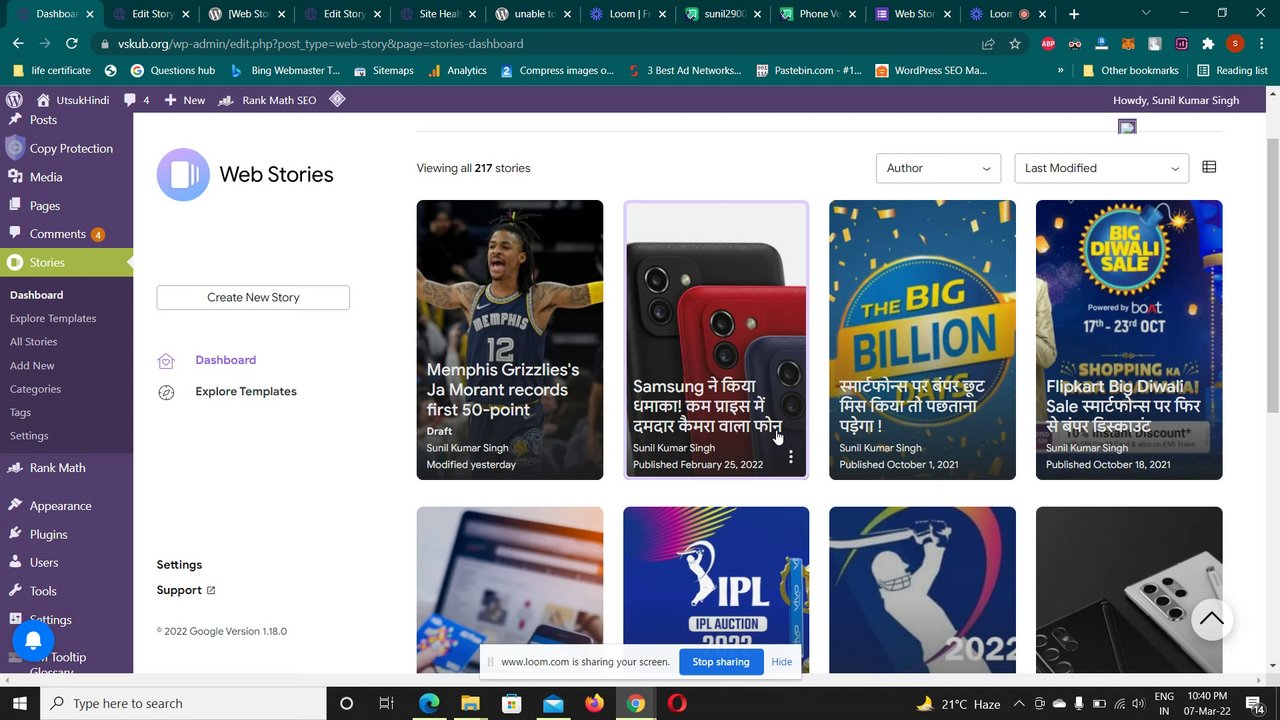Open the Other bookmarks folder
Screen dimensions: 1280x720
1131,71
